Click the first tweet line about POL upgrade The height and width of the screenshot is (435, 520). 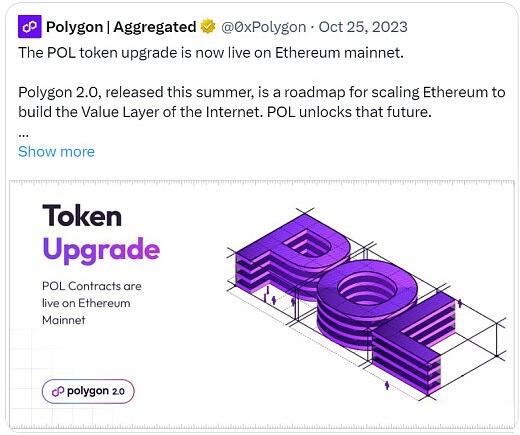click(x=211, y=53)
